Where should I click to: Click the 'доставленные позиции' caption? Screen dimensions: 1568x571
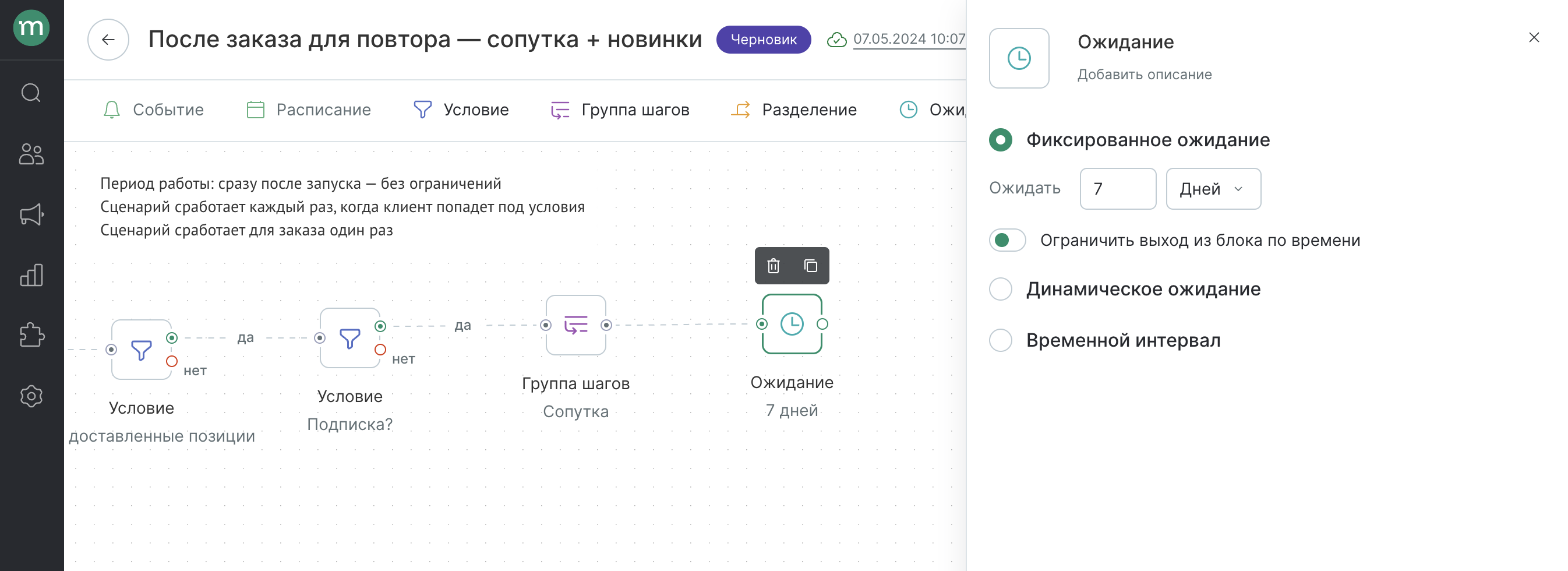[162, 436]
